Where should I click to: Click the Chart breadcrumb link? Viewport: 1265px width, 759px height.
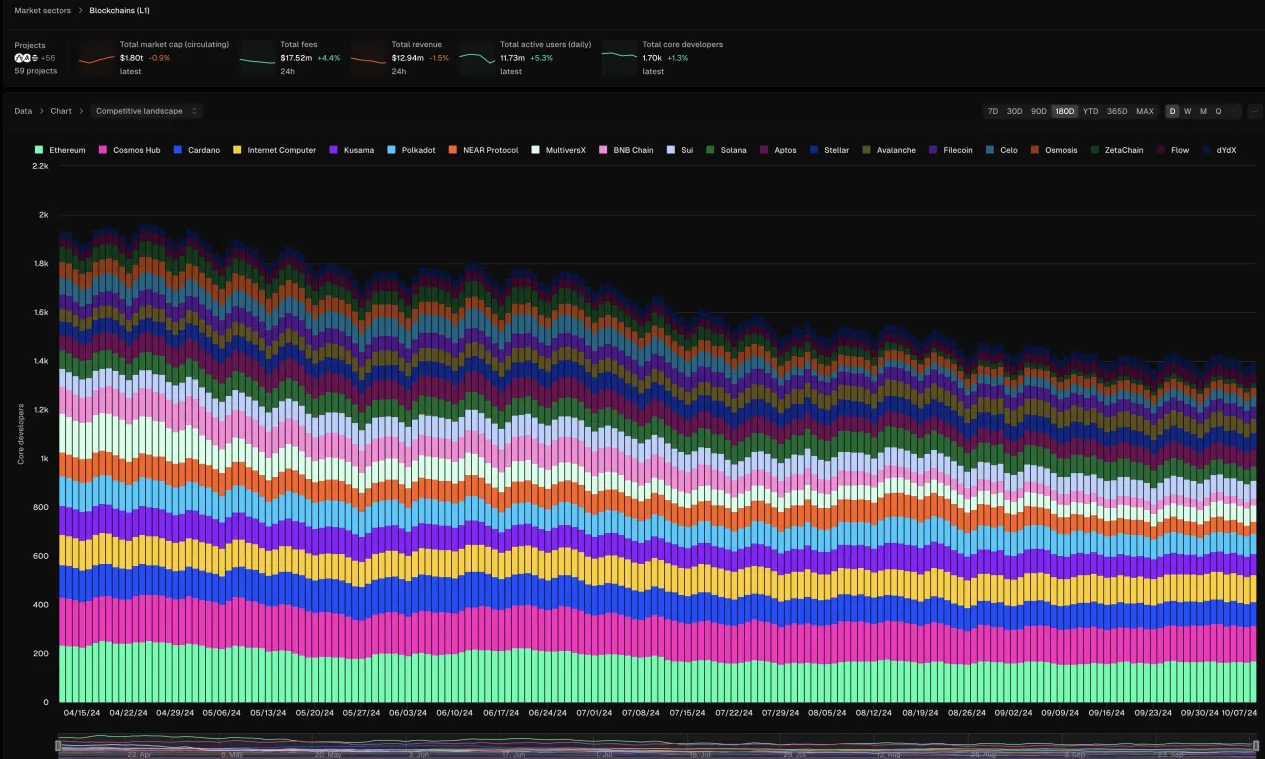(61, 111)
